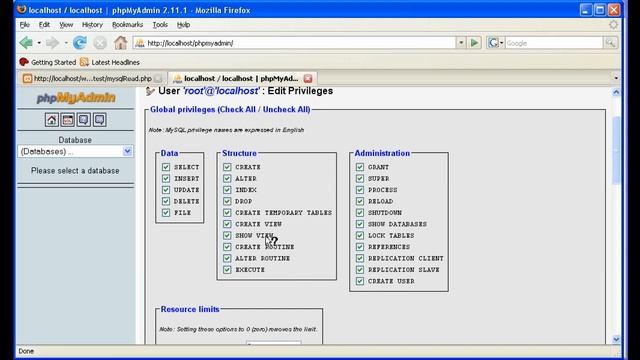Viewport: 640px width, 360px height.
Task: Click the vertical scrollbar thumb
Action: click(616, 150)
